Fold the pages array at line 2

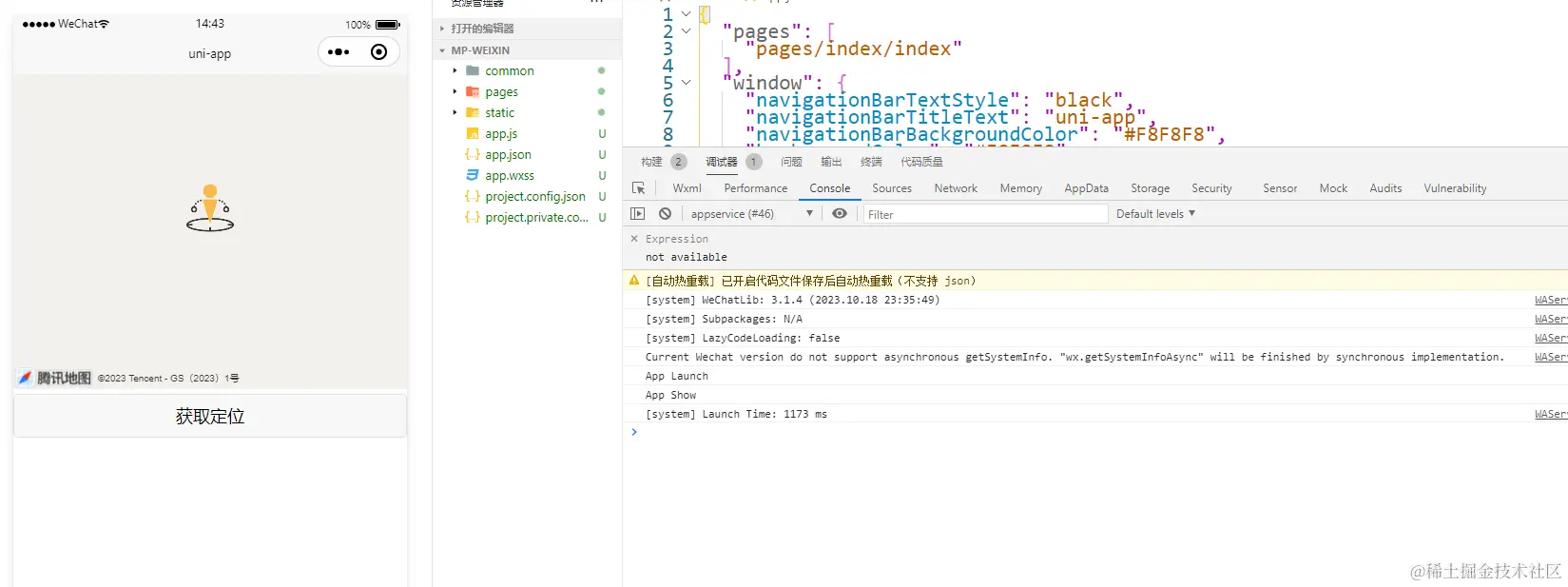(x=686, y=30)
